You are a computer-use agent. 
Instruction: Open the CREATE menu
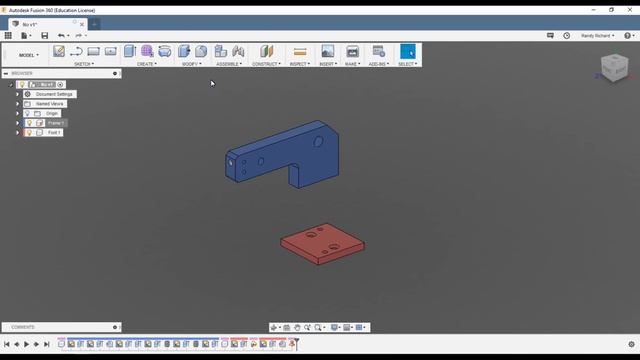pyautogui.click(x=147, y=64)
